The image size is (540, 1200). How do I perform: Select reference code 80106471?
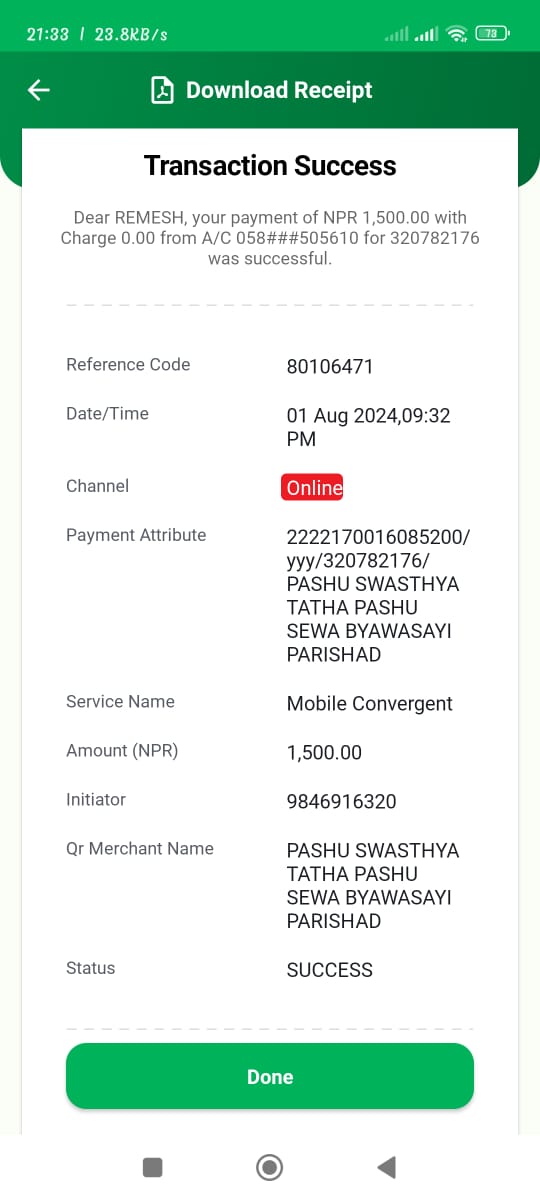tap(330, 367)
